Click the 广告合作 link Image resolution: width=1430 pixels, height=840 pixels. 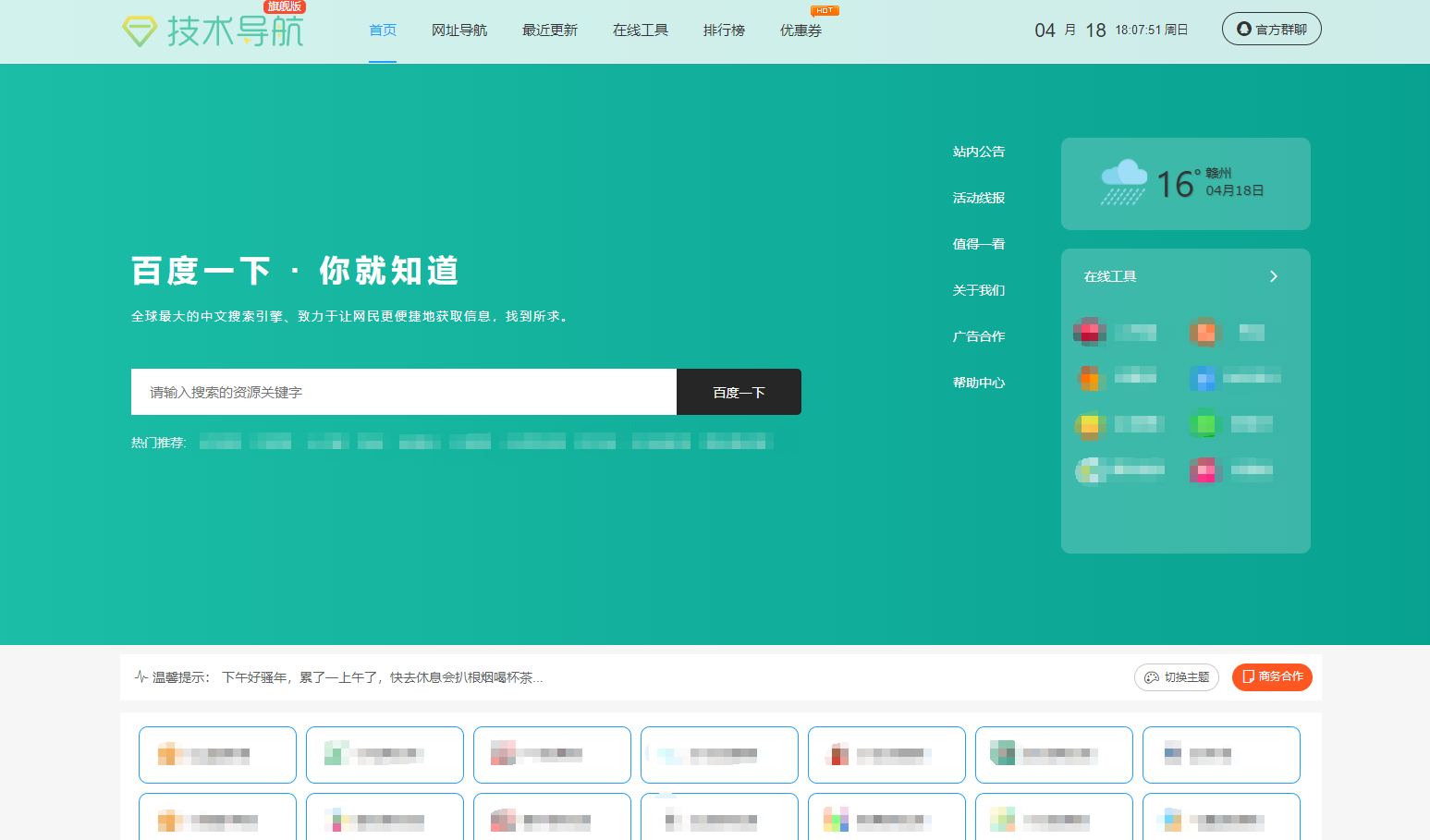[979, 336]
